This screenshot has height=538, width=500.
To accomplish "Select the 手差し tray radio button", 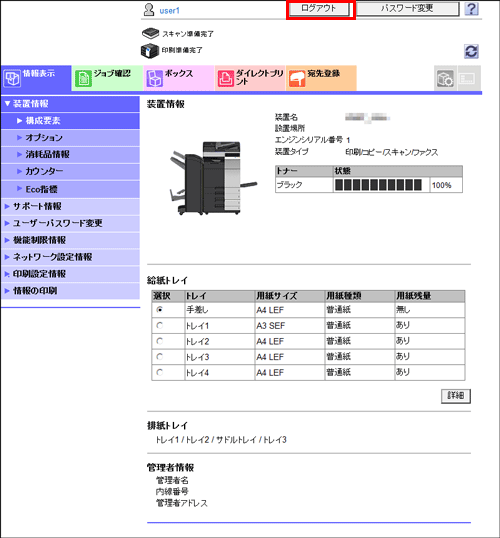I will 160,309.
